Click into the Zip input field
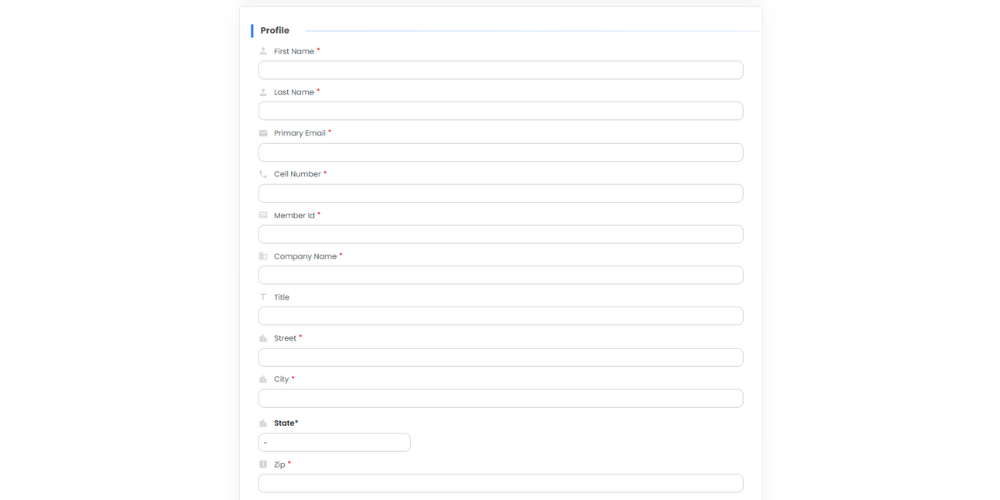This screenshot has height=500, width=1000. (x=500, y=483)
